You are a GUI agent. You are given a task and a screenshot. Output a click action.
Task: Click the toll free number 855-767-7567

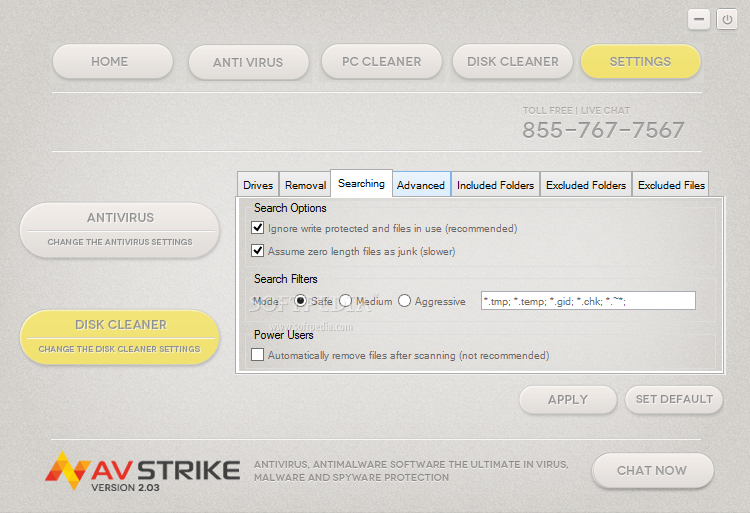click(x=603, y=130)
